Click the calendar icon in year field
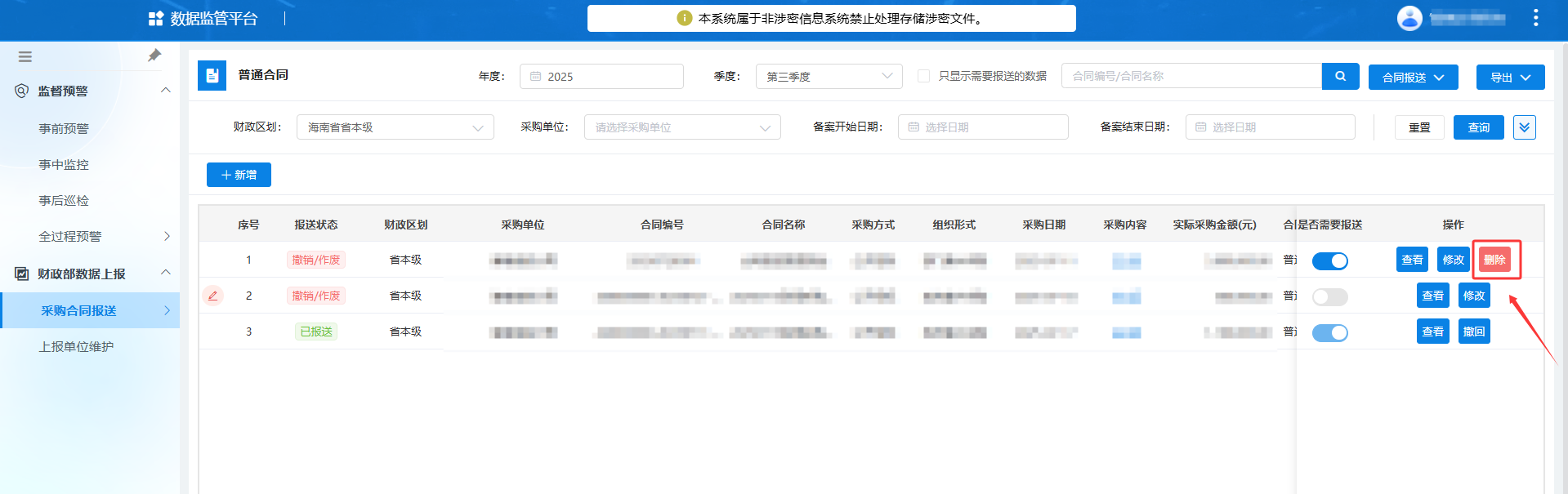Viewport: 1568px width, 494px height. [536, 77]
